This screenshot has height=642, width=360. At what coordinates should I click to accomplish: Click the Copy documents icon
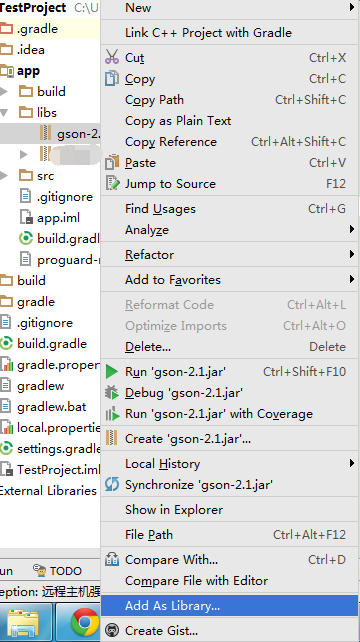pyautogui.click(x=112, y=78)
